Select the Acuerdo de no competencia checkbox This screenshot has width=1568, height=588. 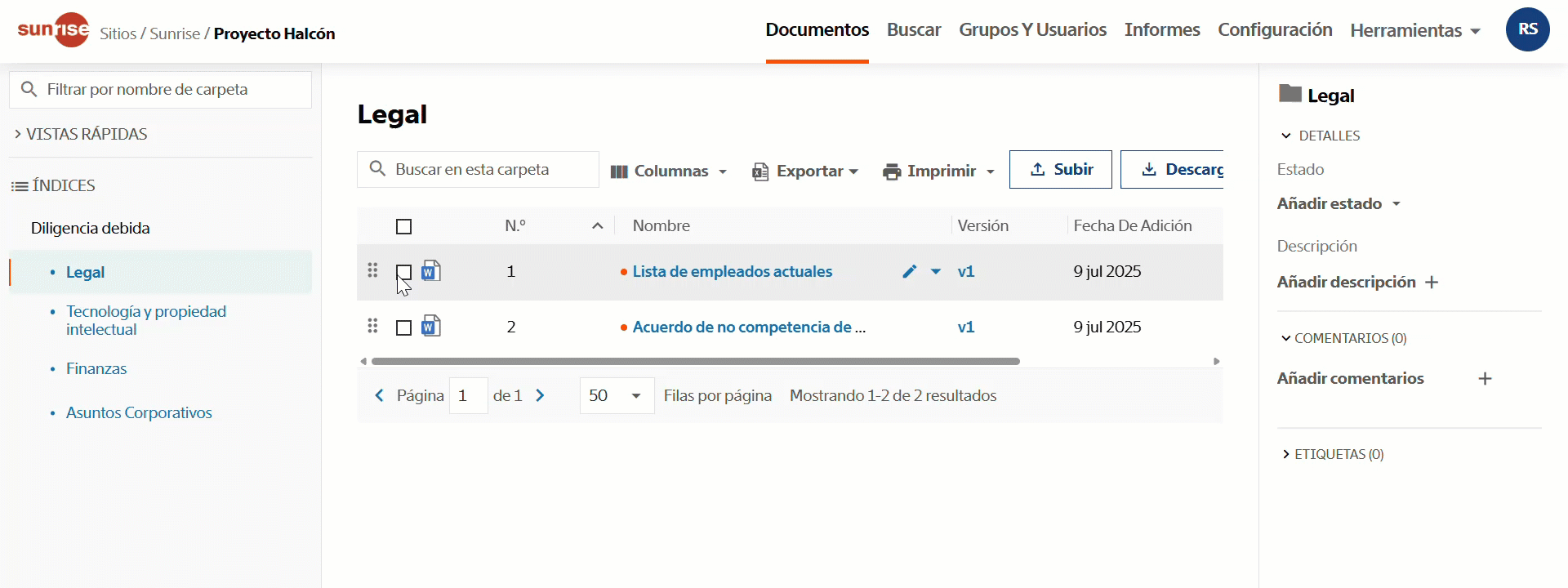coord(403,327)
